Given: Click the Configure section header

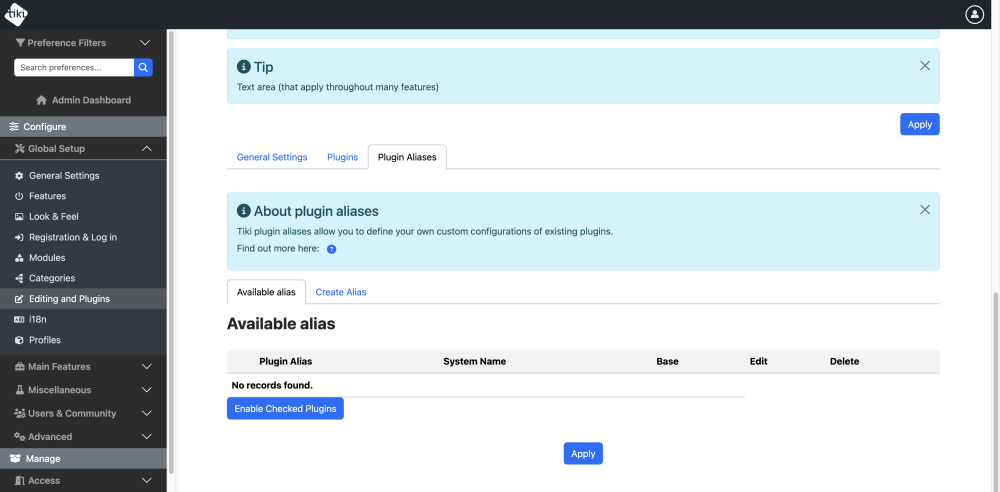Looking at the screenshot, I should click(83, 126).
